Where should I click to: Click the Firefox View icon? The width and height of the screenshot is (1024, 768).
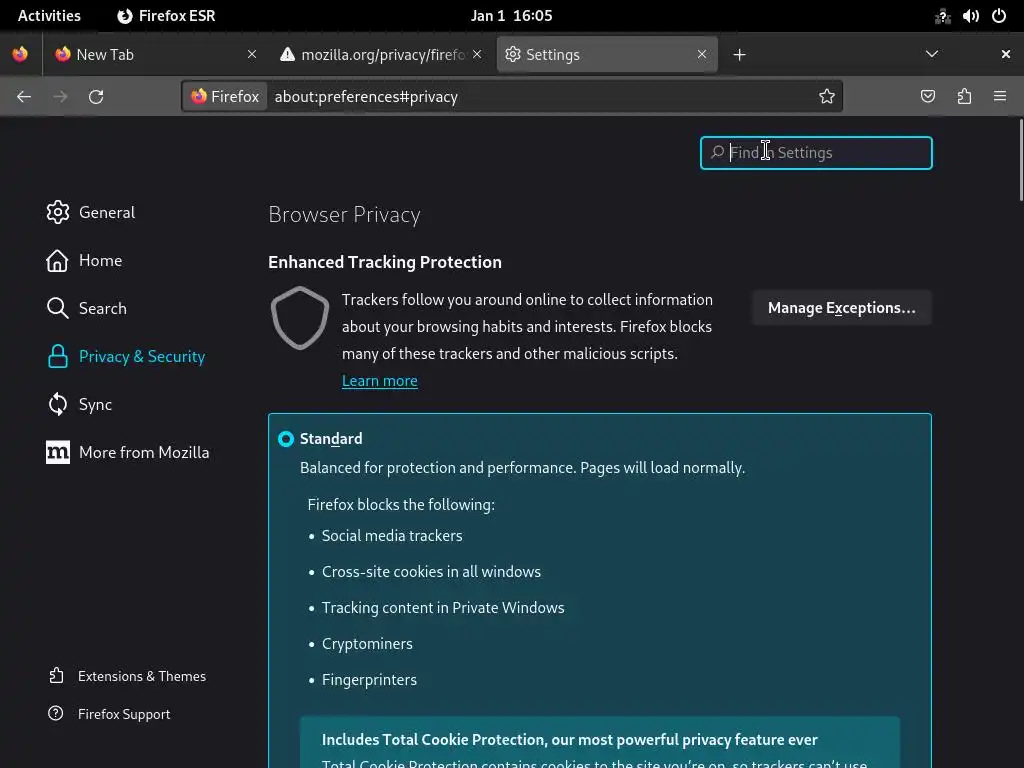pos(20,55)
